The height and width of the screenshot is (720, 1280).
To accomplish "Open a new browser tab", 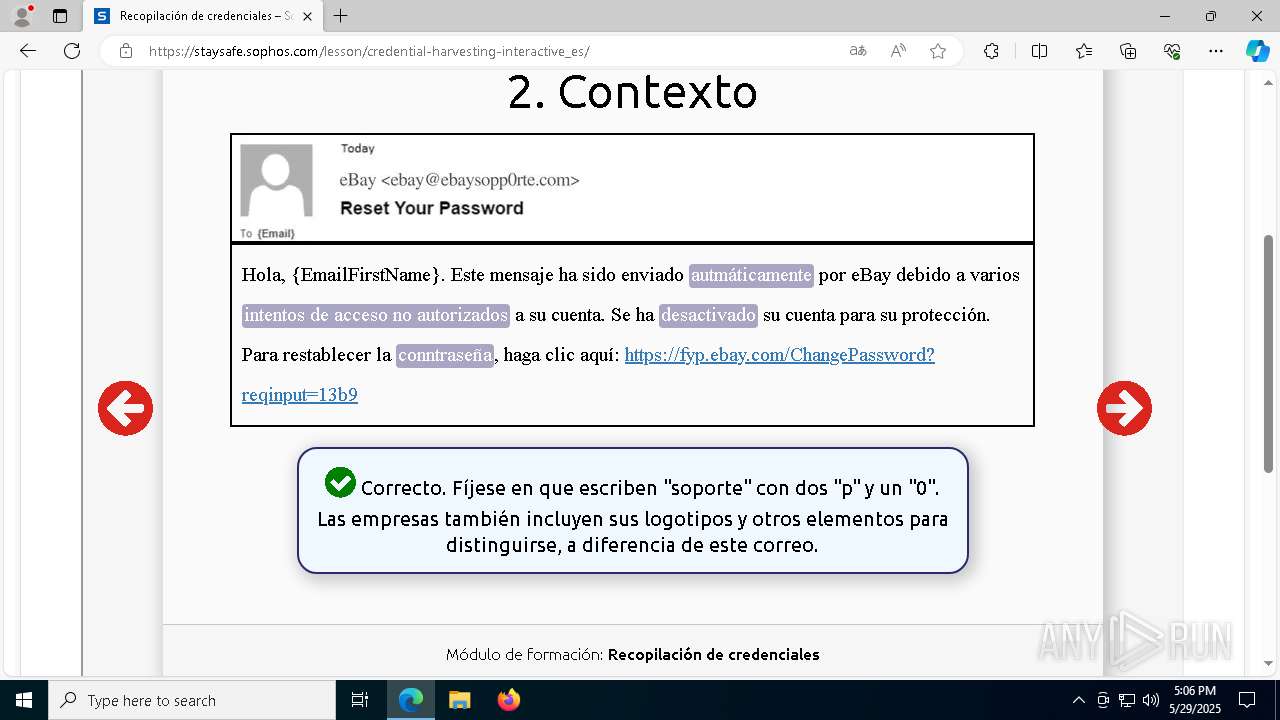I will [x=341, y=16].
